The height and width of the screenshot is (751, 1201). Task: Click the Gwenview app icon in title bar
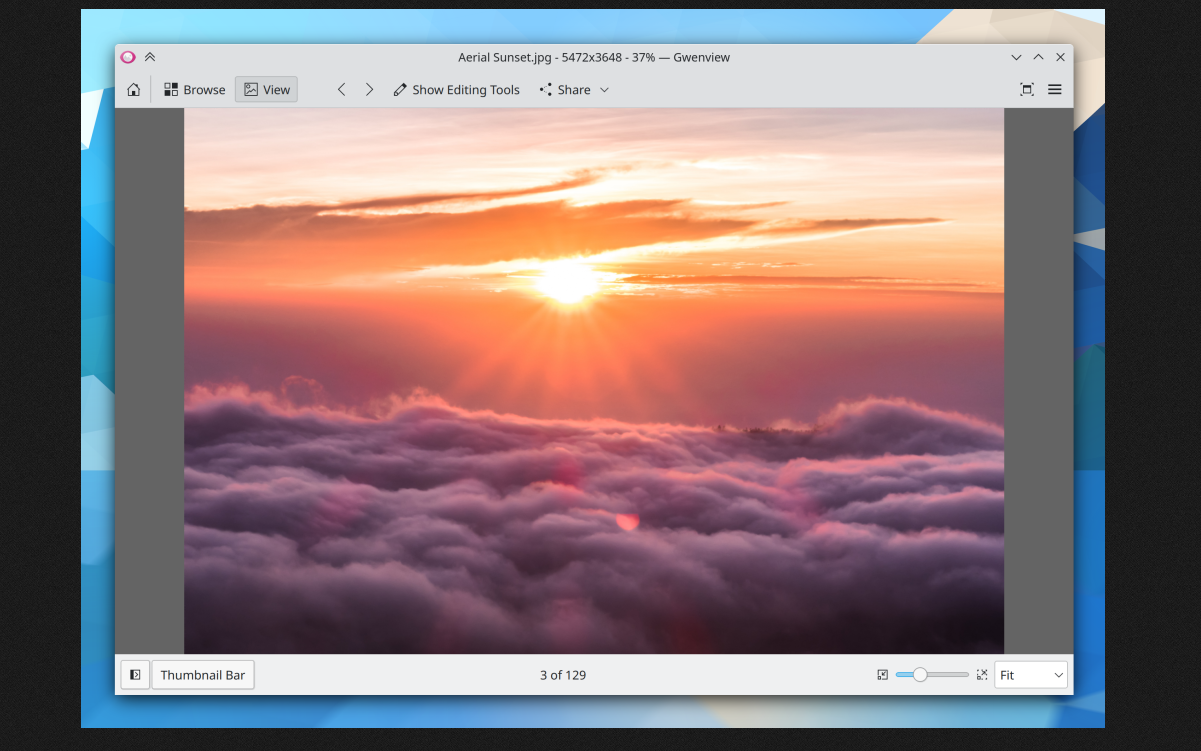[x=128, y=58]
